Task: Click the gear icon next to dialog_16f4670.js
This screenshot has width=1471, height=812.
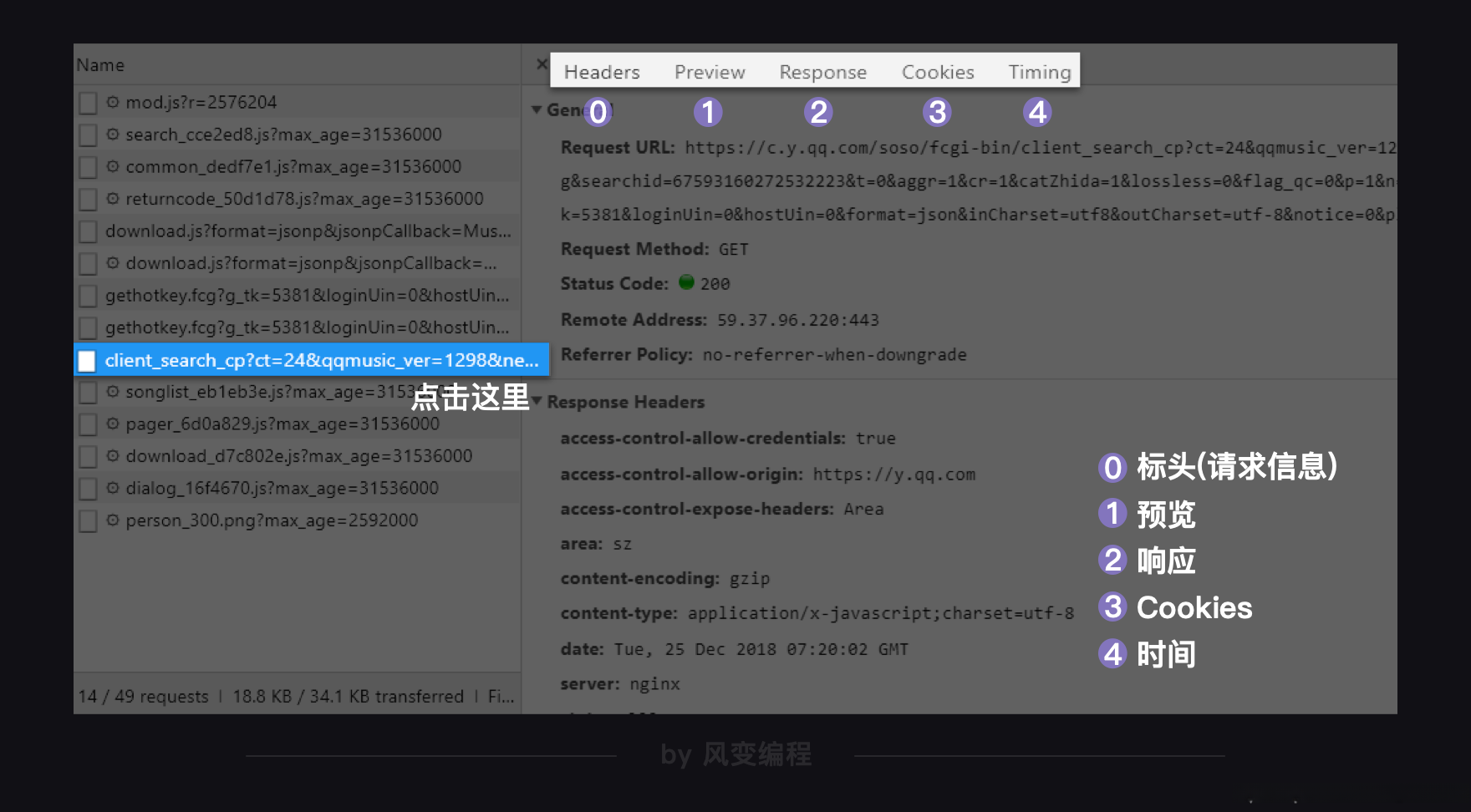Action: [113, 488]
